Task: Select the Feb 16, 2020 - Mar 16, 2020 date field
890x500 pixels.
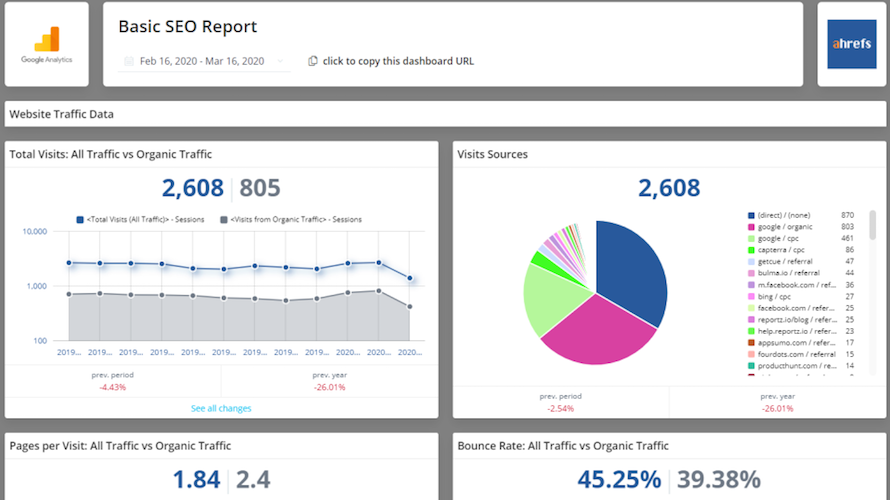Action: (x=204, y=61)
